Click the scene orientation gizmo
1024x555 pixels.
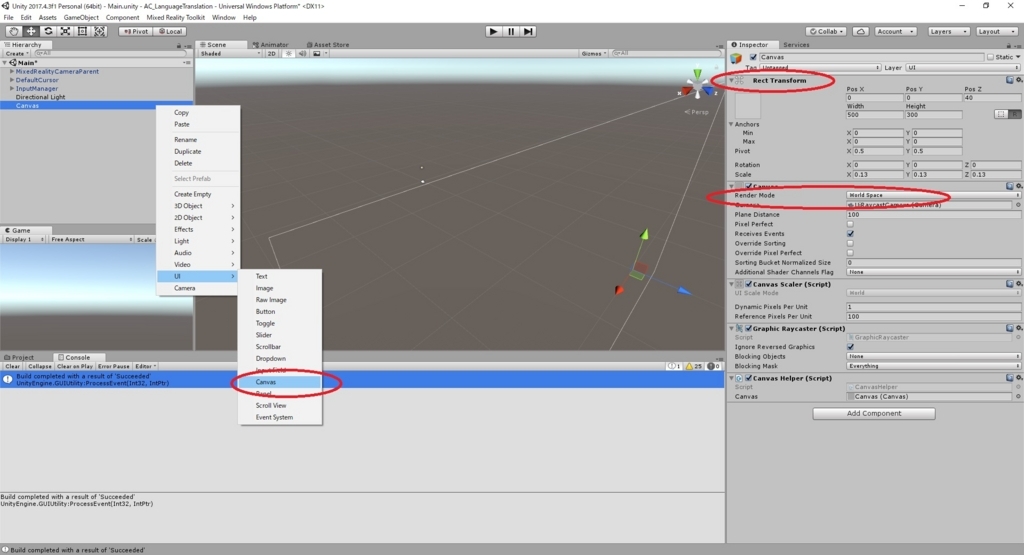[x=697, y=85]
